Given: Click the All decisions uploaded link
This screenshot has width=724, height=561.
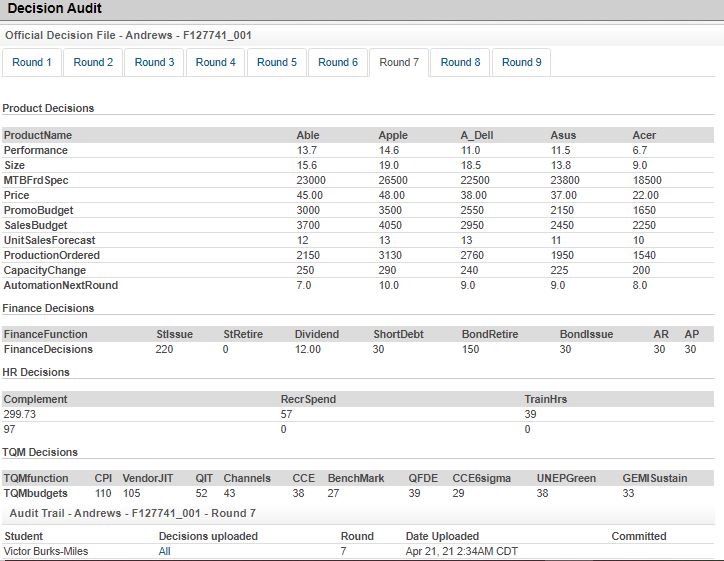Looking at the screenshot, I should (165, 551).
